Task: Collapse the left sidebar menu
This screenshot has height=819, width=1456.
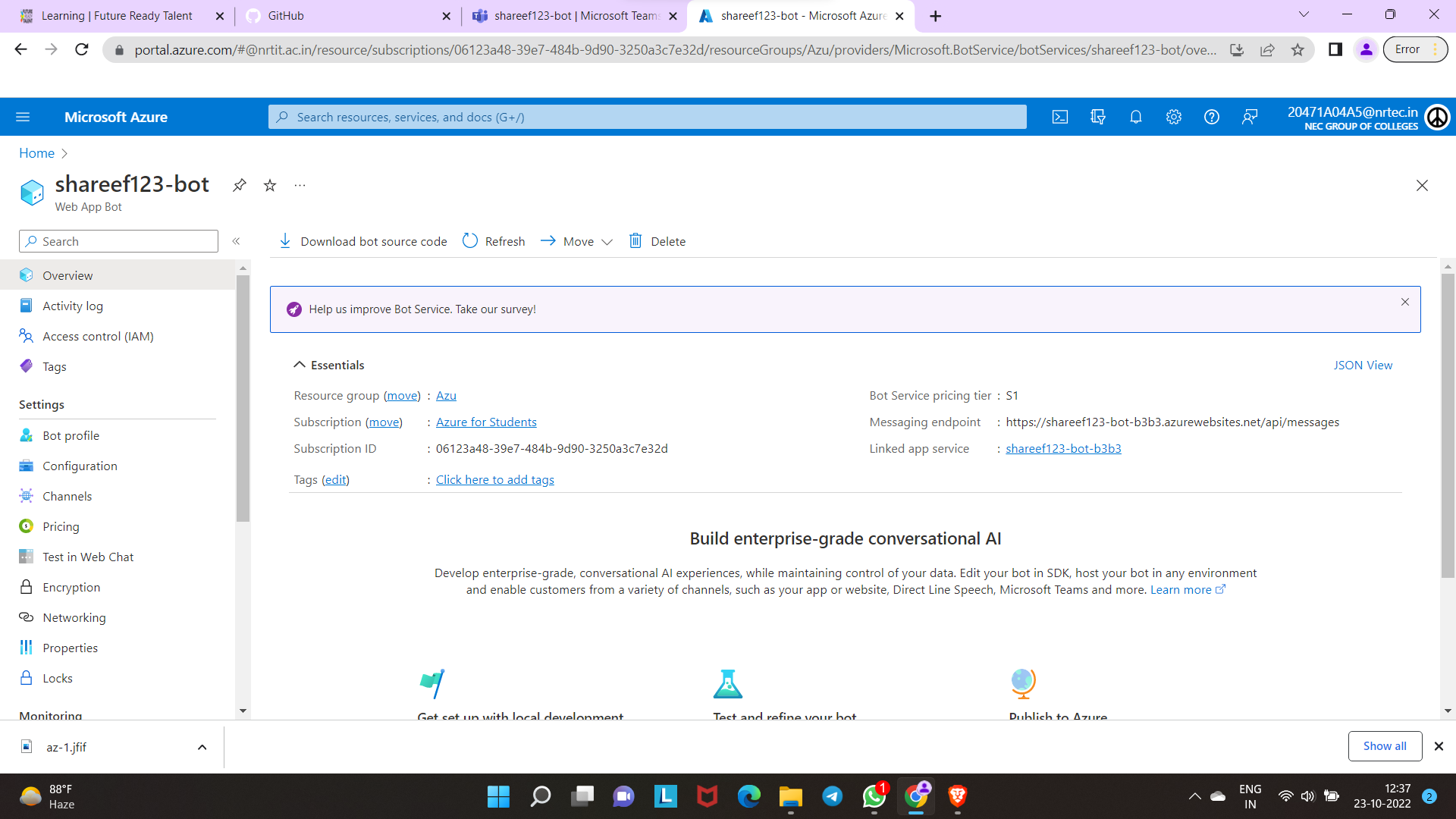Action: coord(236,241)
